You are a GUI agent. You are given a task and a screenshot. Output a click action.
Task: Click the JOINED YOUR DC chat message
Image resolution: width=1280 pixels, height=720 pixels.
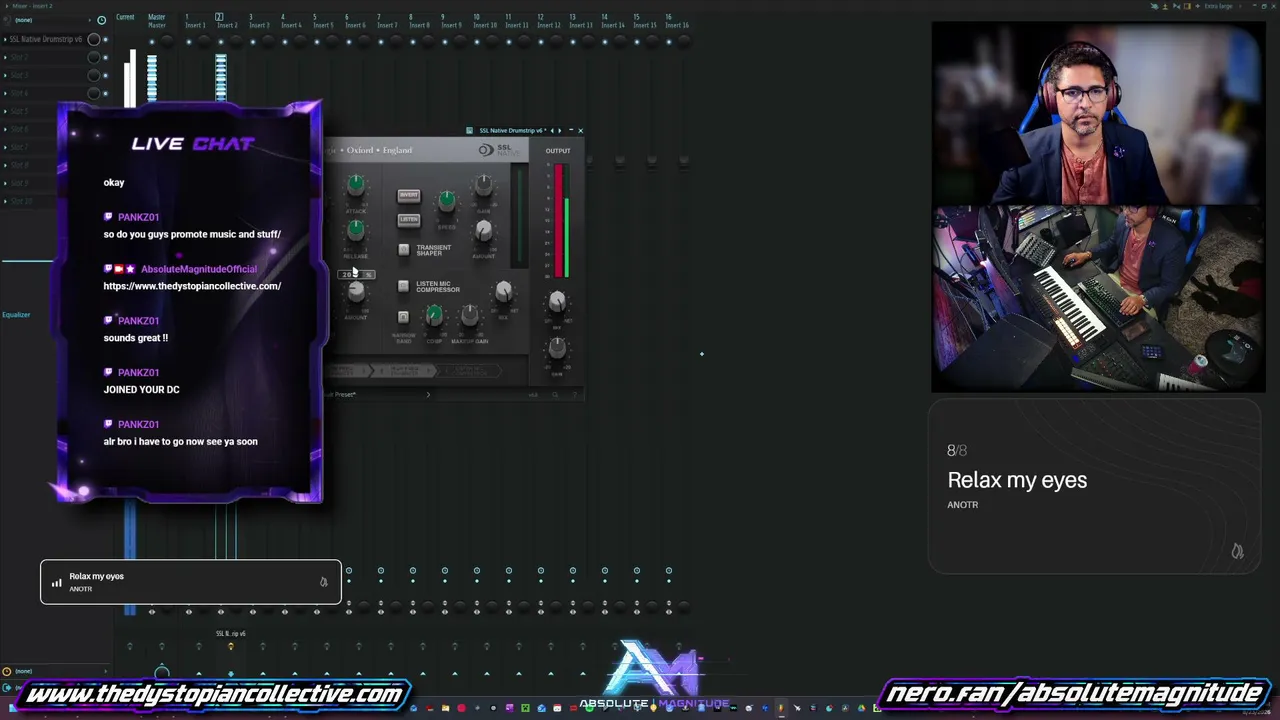[x=142, y=390]
